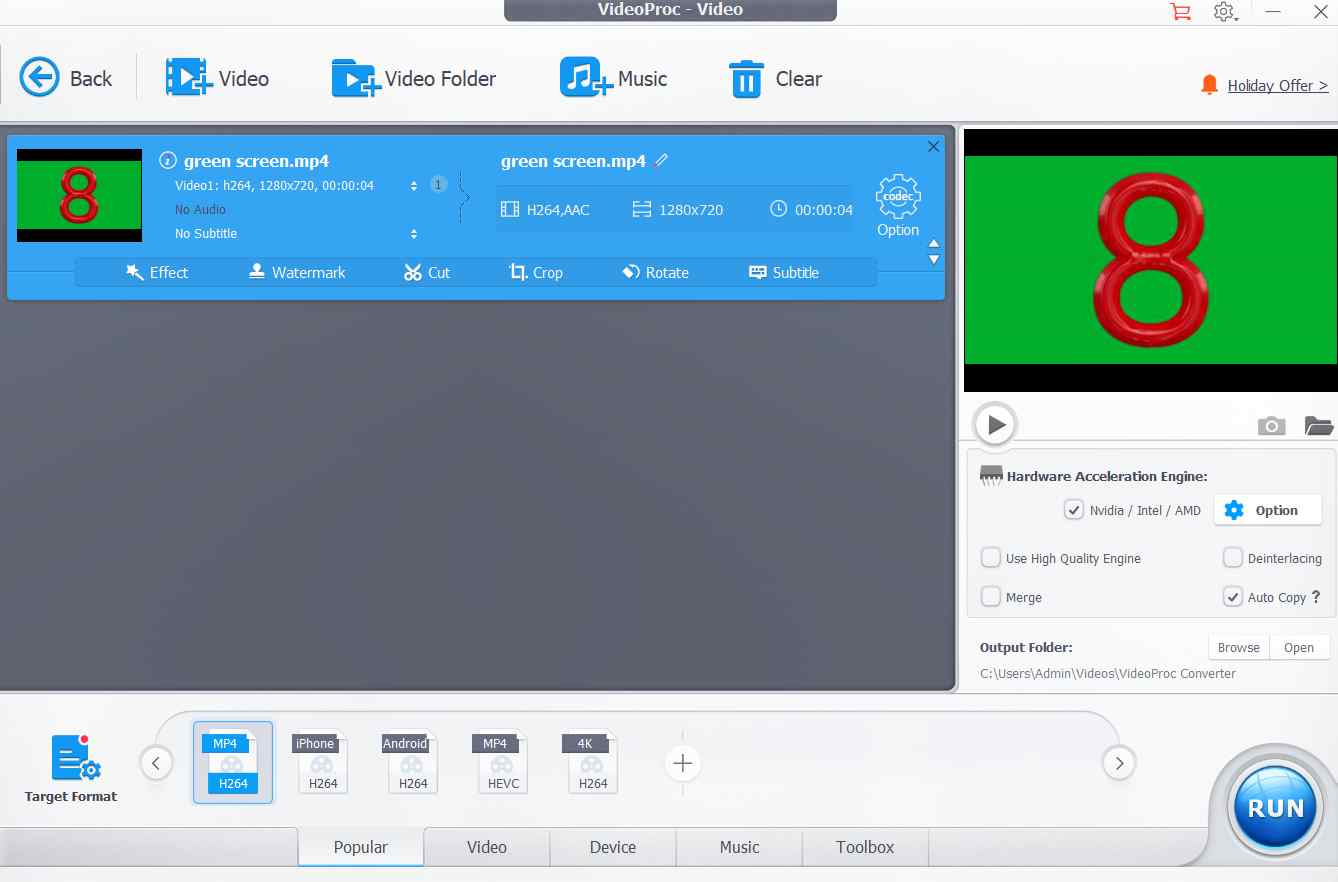Open the Holiday Offer link
Viewport: 1338px width, 882px height.
(x=1278, y=85)
